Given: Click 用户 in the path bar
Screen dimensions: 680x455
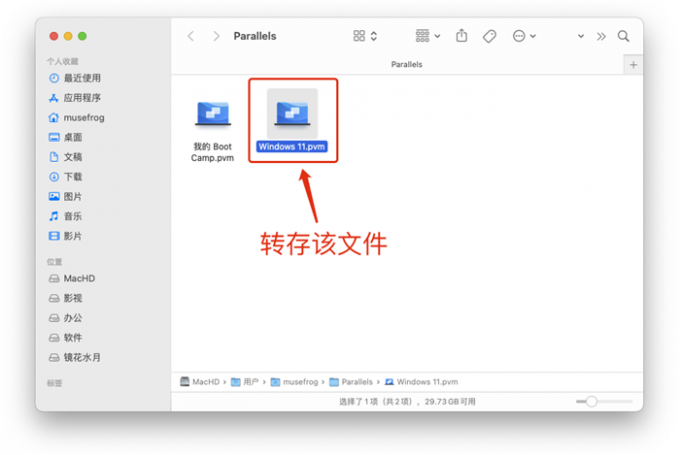Looking at the screenshot, I should tap(251, 382).
